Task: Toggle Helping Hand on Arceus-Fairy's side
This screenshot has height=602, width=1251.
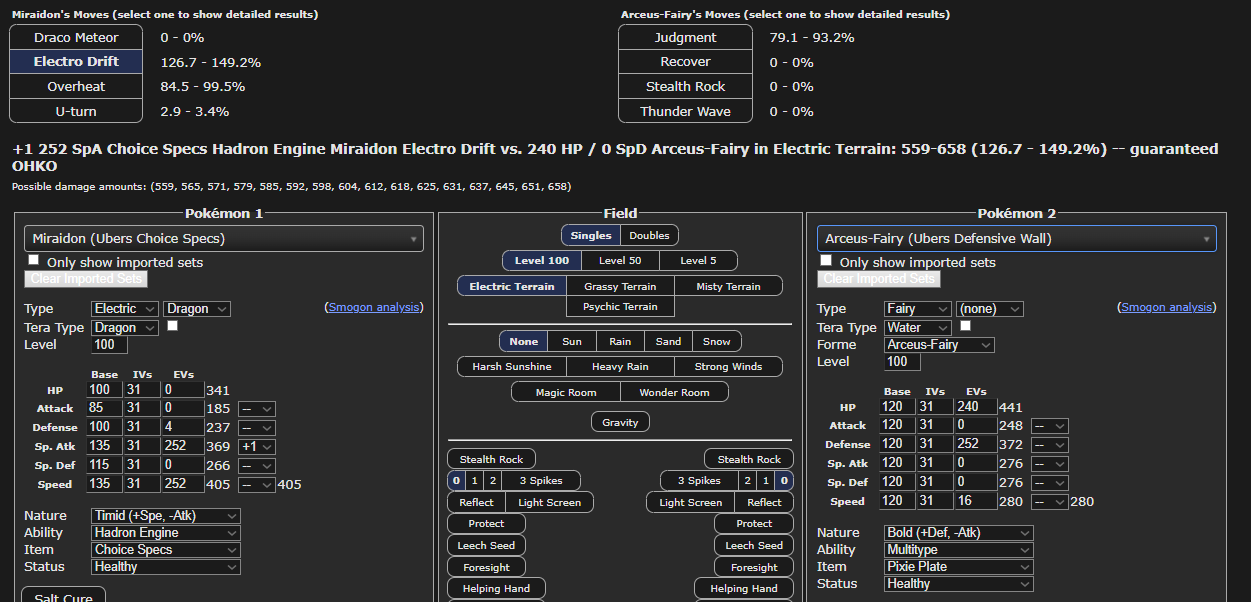Action: [x=744, y=588]
